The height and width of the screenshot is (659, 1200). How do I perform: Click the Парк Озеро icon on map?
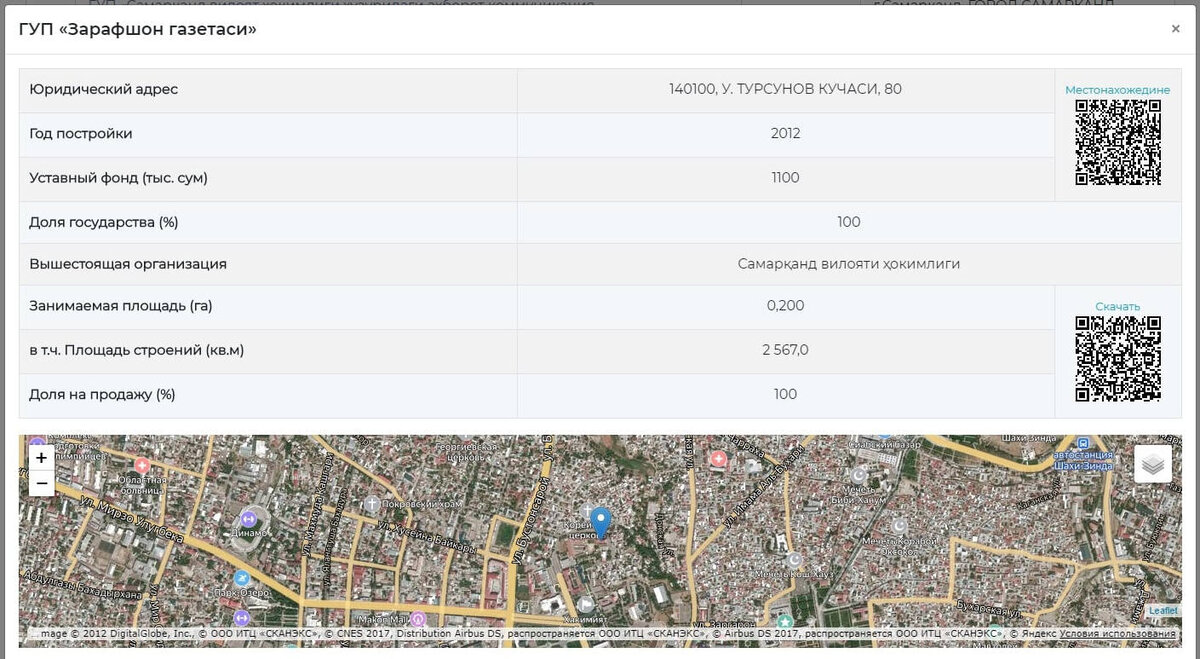[241, 578]
